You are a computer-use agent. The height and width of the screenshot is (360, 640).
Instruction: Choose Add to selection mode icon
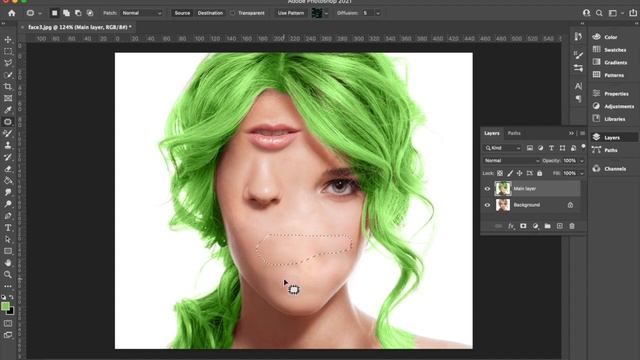coord(66,13)
